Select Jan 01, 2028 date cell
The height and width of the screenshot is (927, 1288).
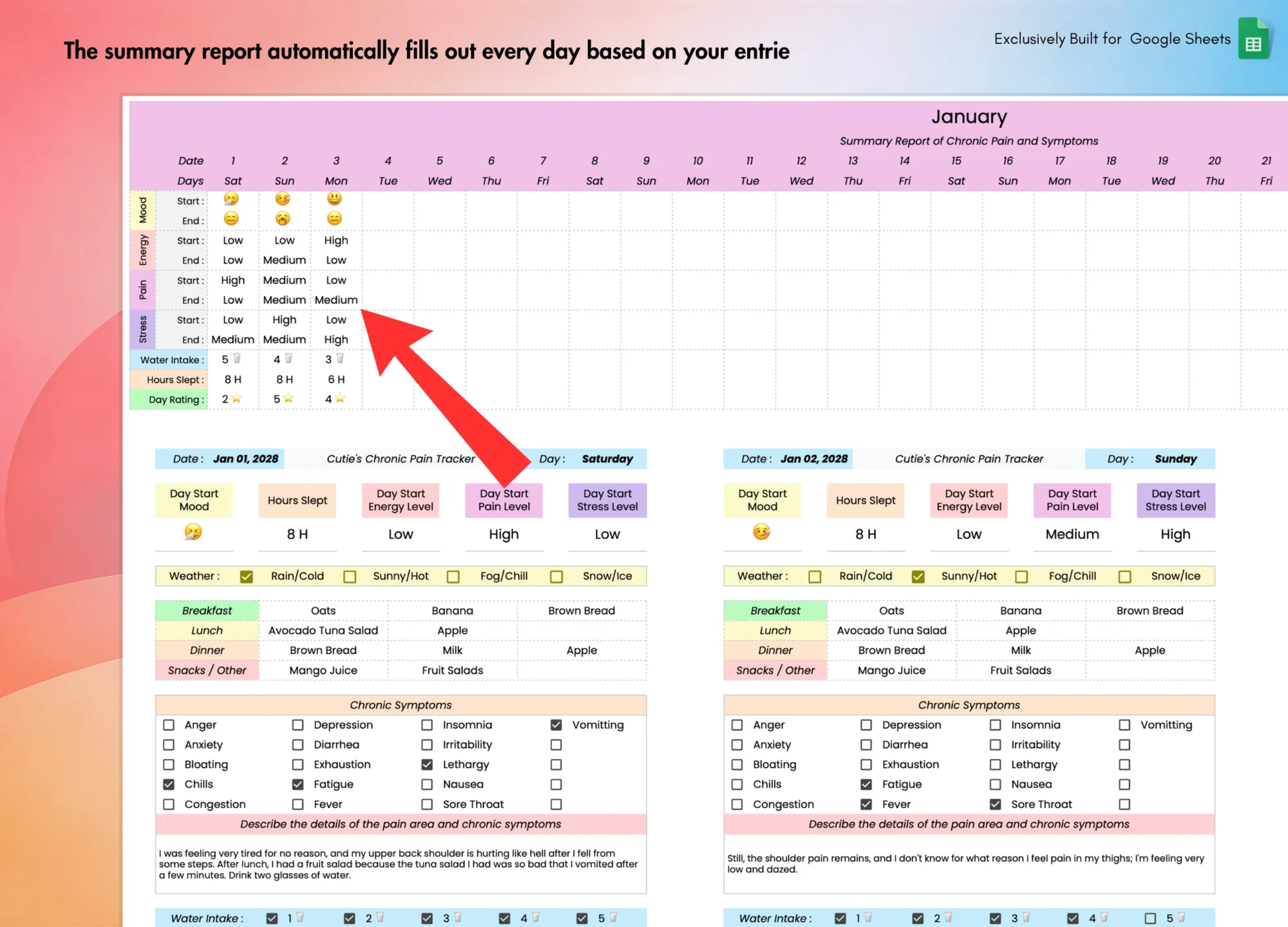[246, 459]
